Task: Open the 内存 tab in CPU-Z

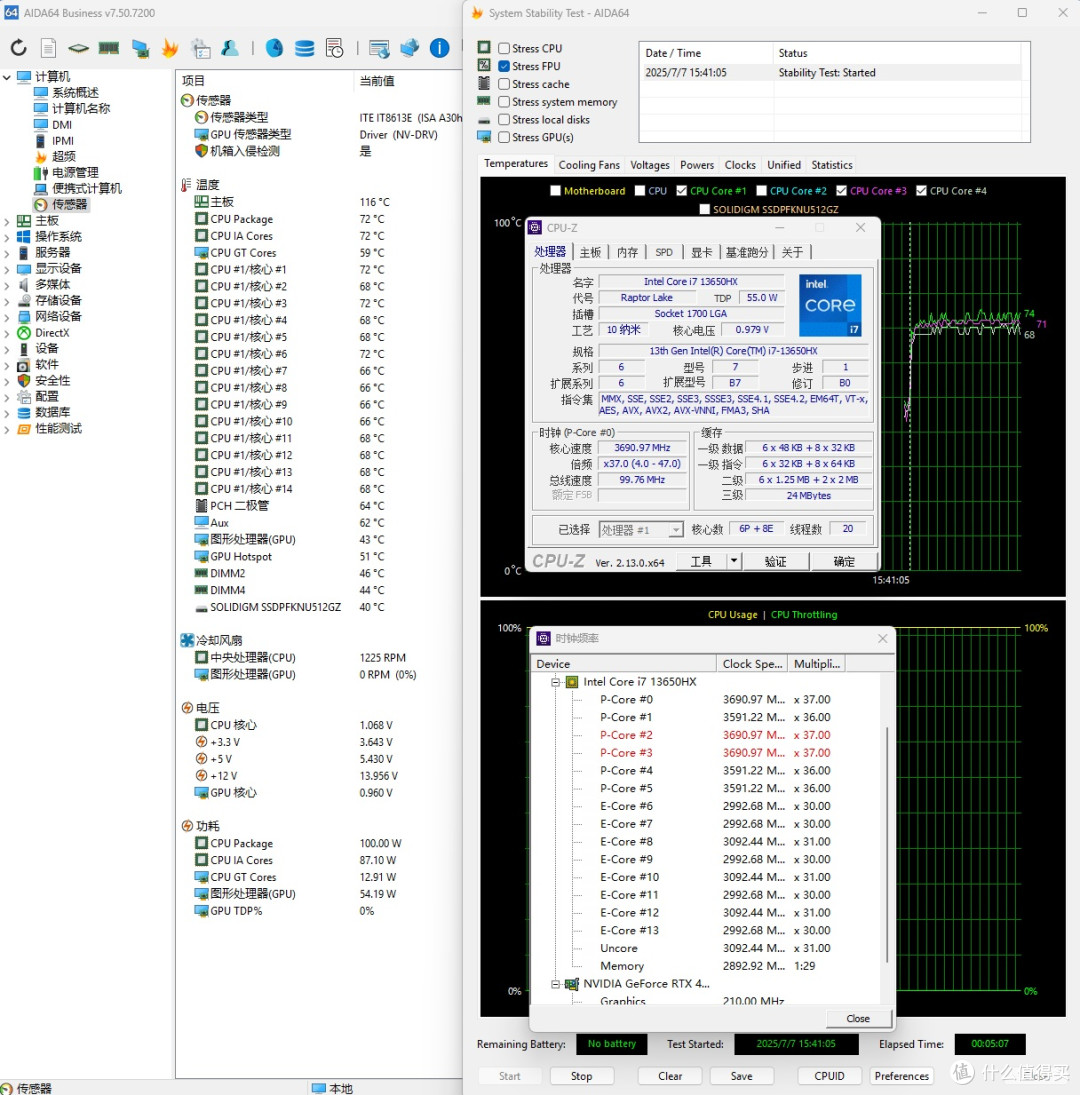Action: [x=627, y=252]
